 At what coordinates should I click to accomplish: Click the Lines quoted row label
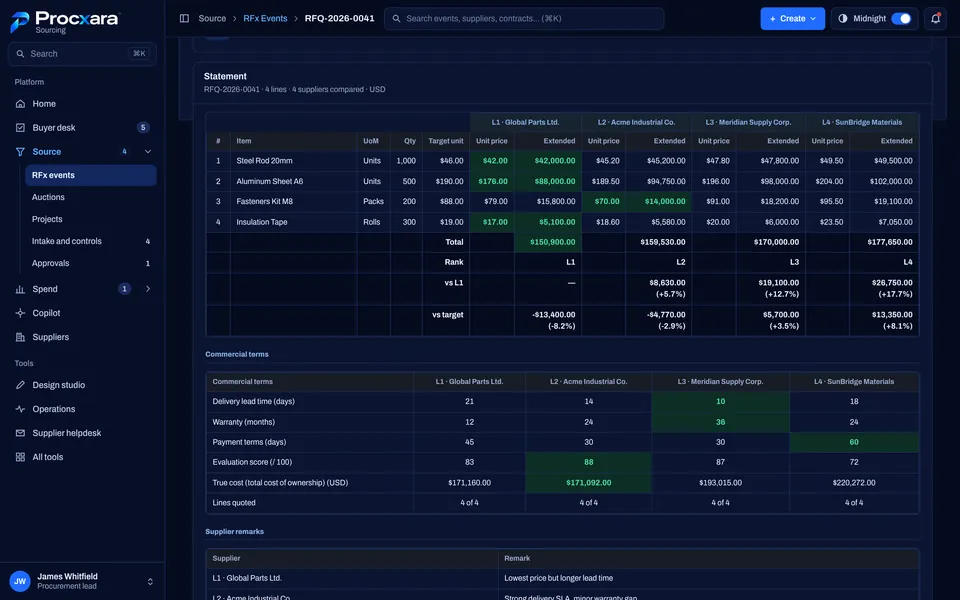[234, 503]
